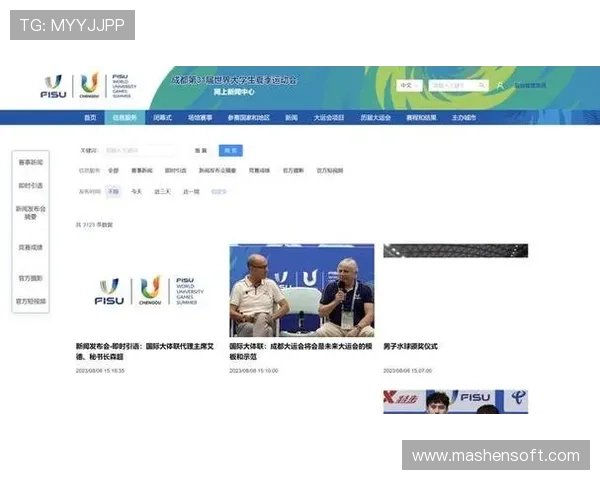Click the user account icon in the header
The height and width of the screenshot is (480, 600).
pos(500,86)
